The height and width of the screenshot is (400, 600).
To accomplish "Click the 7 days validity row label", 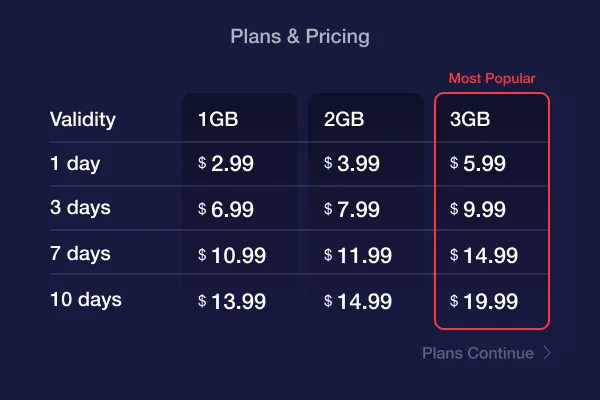I will 80,253.
